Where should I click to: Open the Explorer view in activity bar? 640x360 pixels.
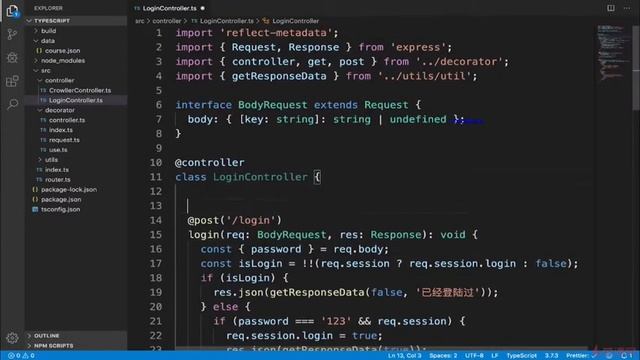click(x=12, y=11)
